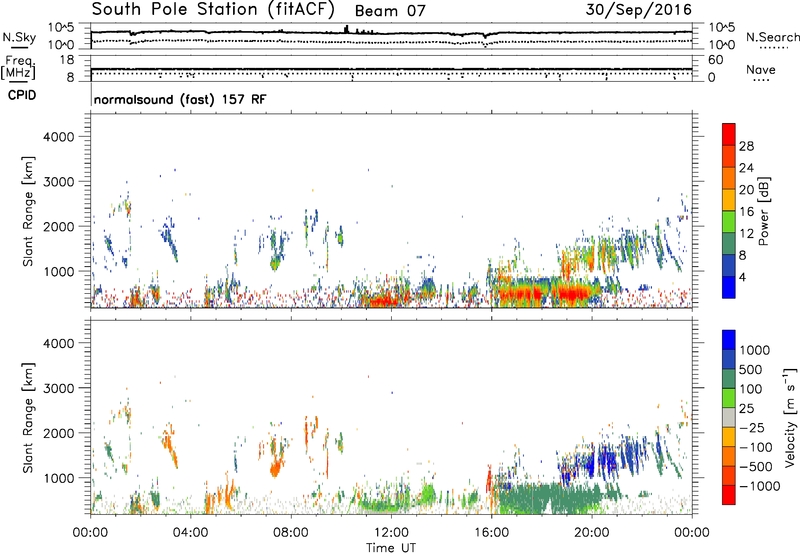The image size is (800, 554).
Task: Click the 'CPID' label
Action: tap(22, 95)
